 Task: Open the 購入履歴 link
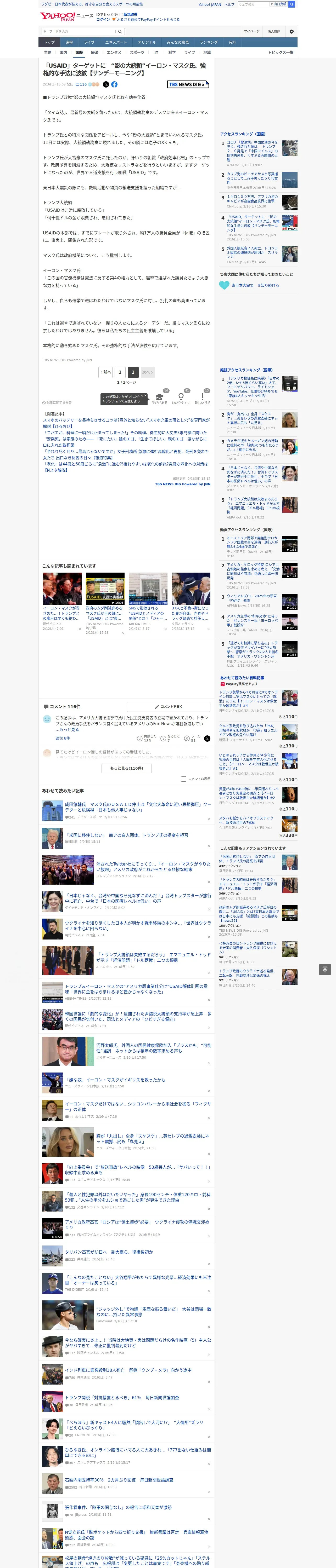274,32
